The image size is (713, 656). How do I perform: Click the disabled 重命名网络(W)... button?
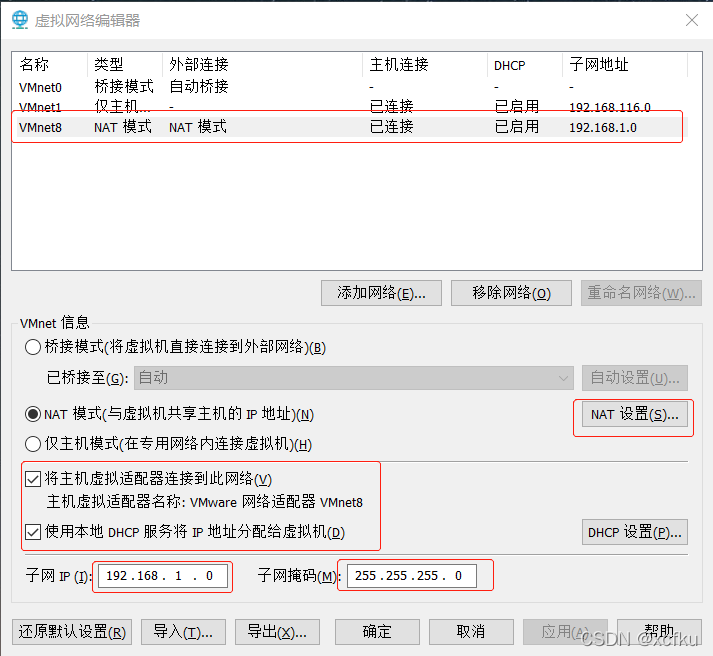coord(641,293)
